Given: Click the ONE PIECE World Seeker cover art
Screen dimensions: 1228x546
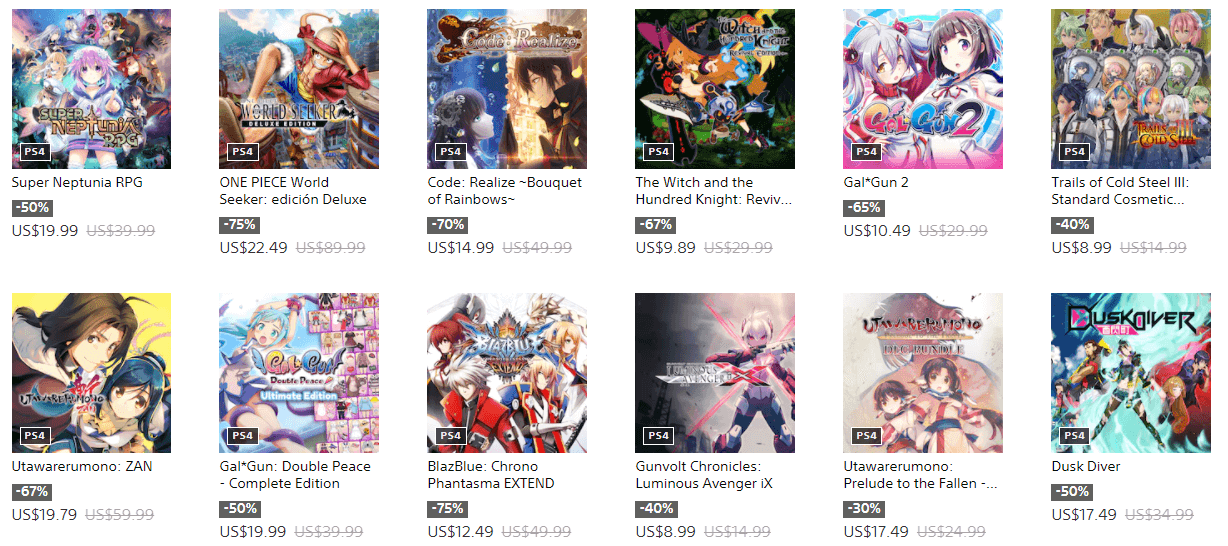Looking at the screenshot, I should pos(299,89).
